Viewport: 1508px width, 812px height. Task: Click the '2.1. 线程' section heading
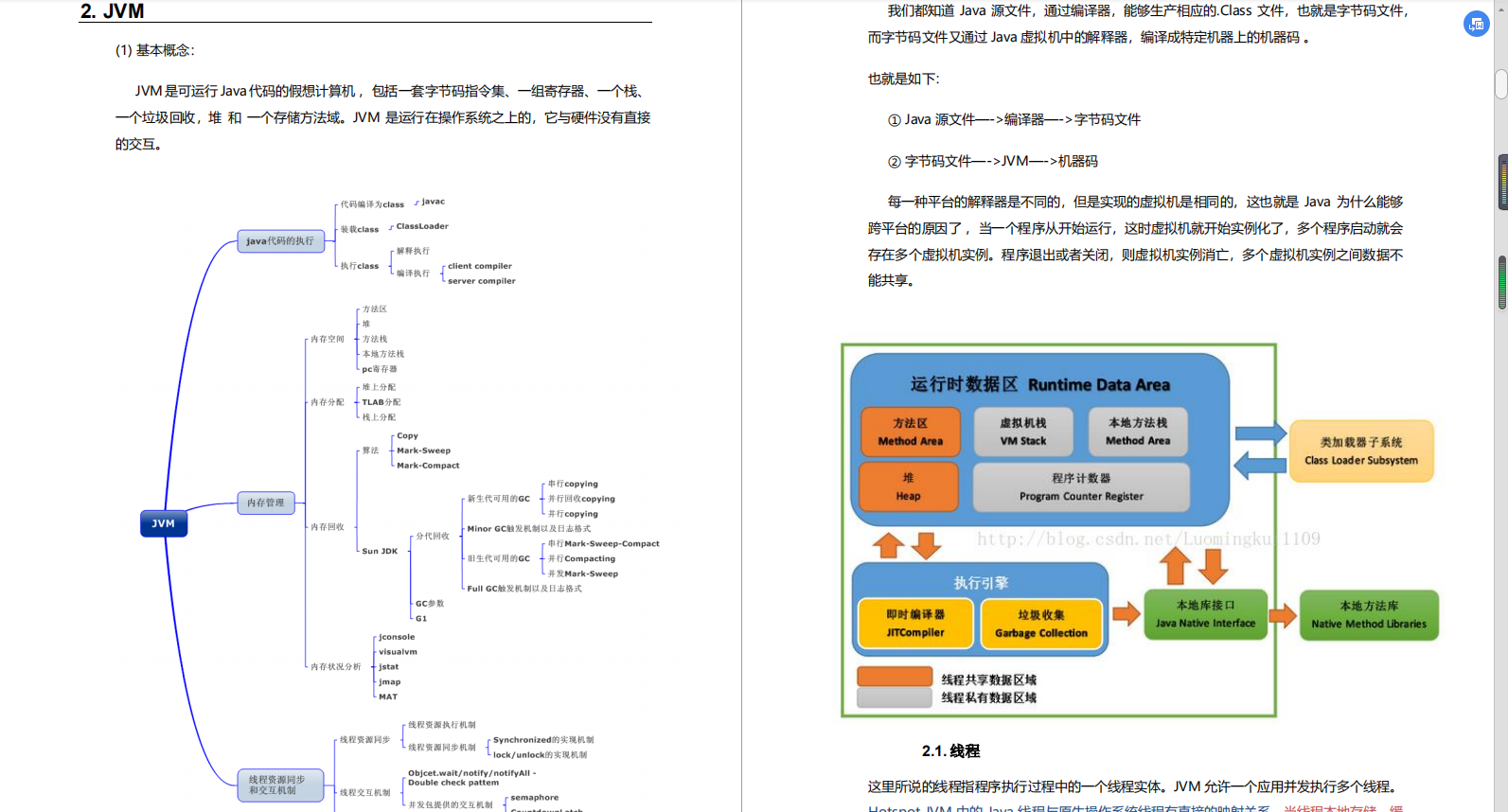(950, 750)
